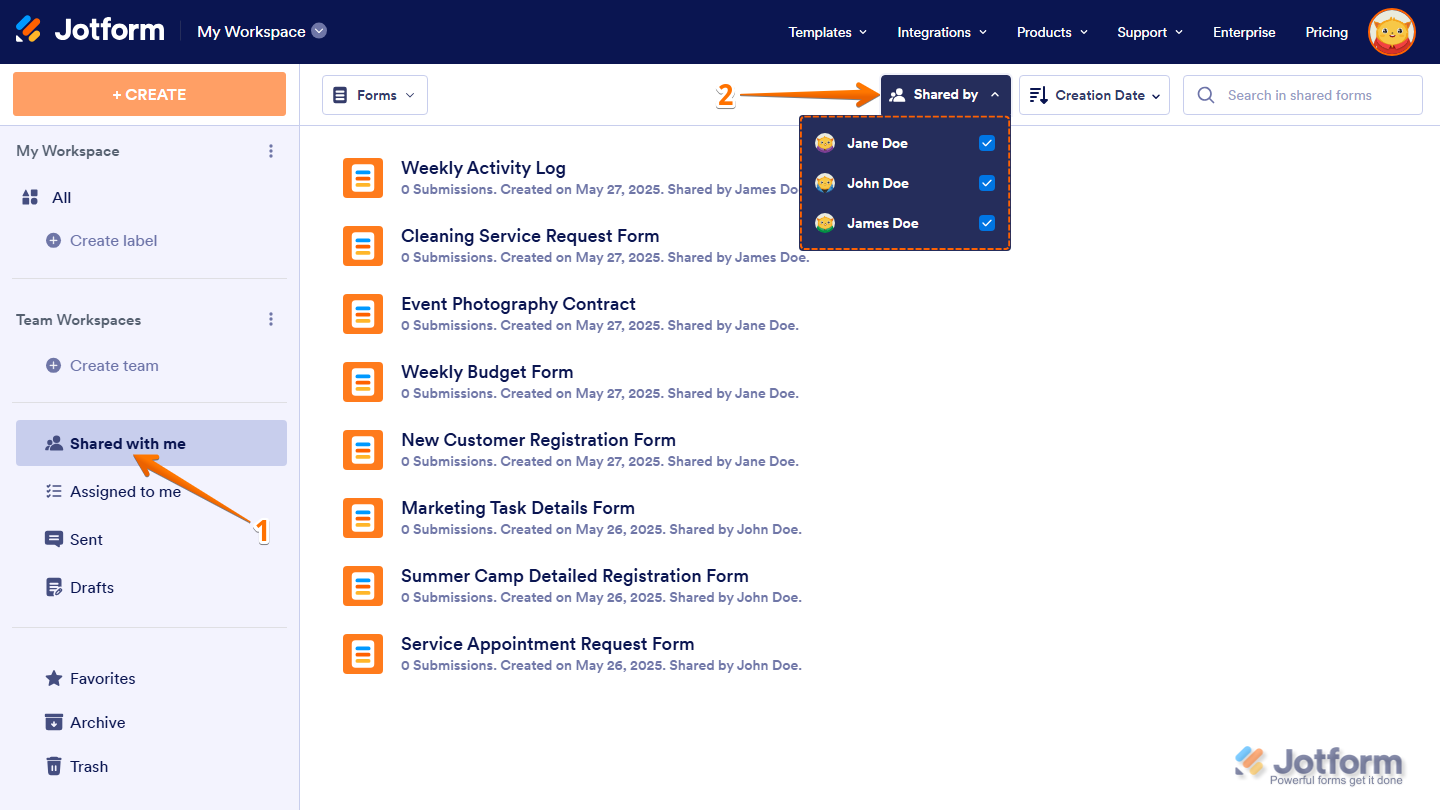
Task: Click the search magnifier icon
Action: tap(1206, 95)
